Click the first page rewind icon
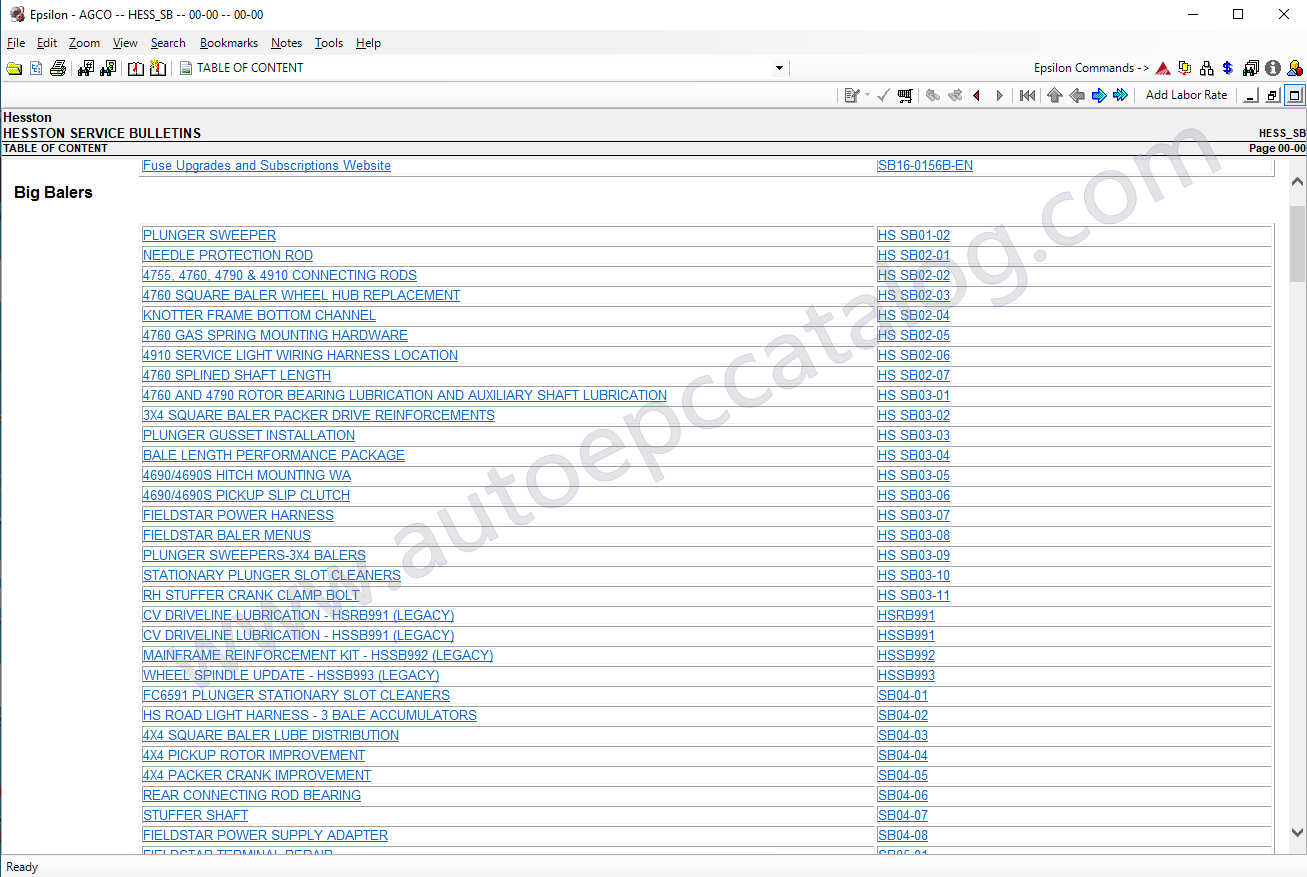The image size is (1307, 877). pyautogui.click(x=1027, y=95)
